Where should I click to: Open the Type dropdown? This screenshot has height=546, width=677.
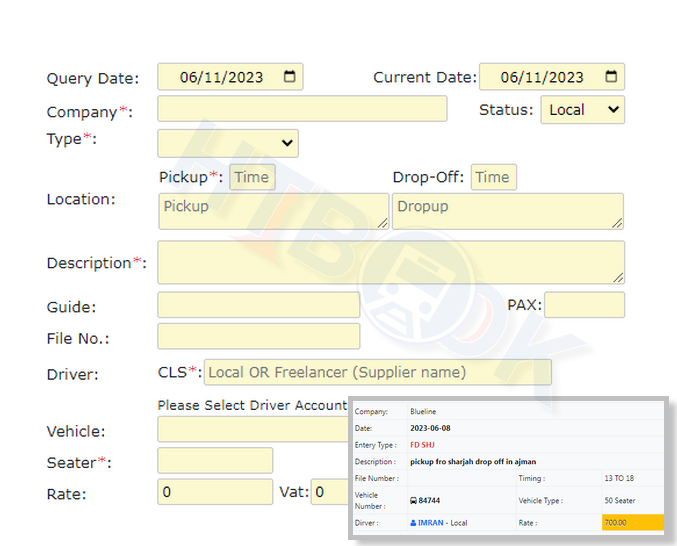(228, 143)
